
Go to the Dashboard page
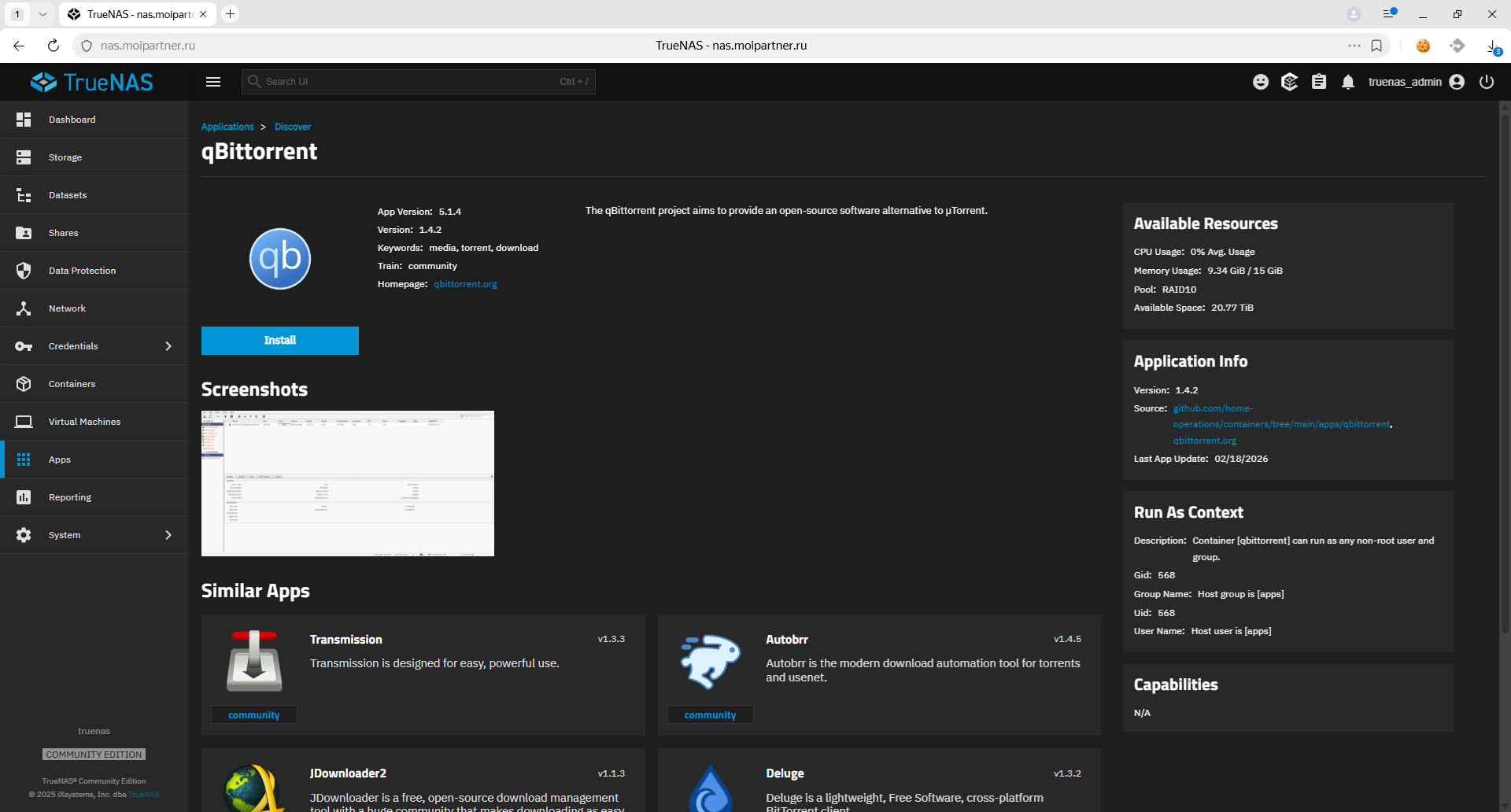coord(72,120)
